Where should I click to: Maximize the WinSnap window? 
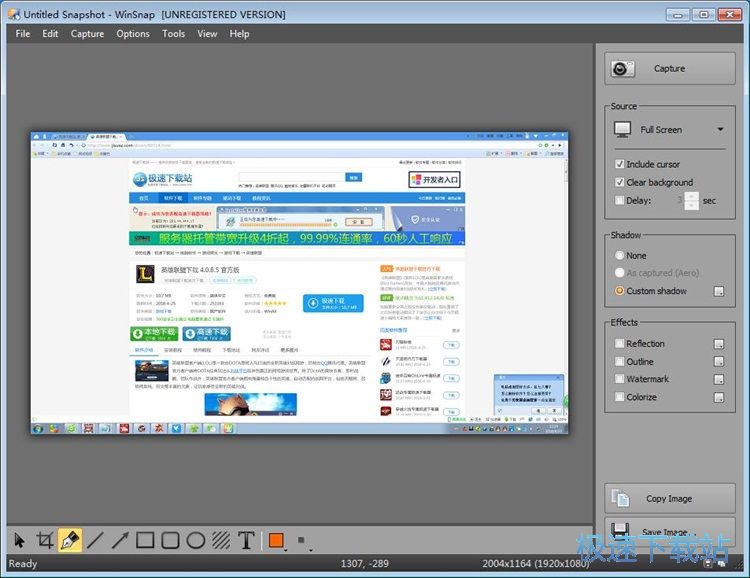click(x=704, y=15)
